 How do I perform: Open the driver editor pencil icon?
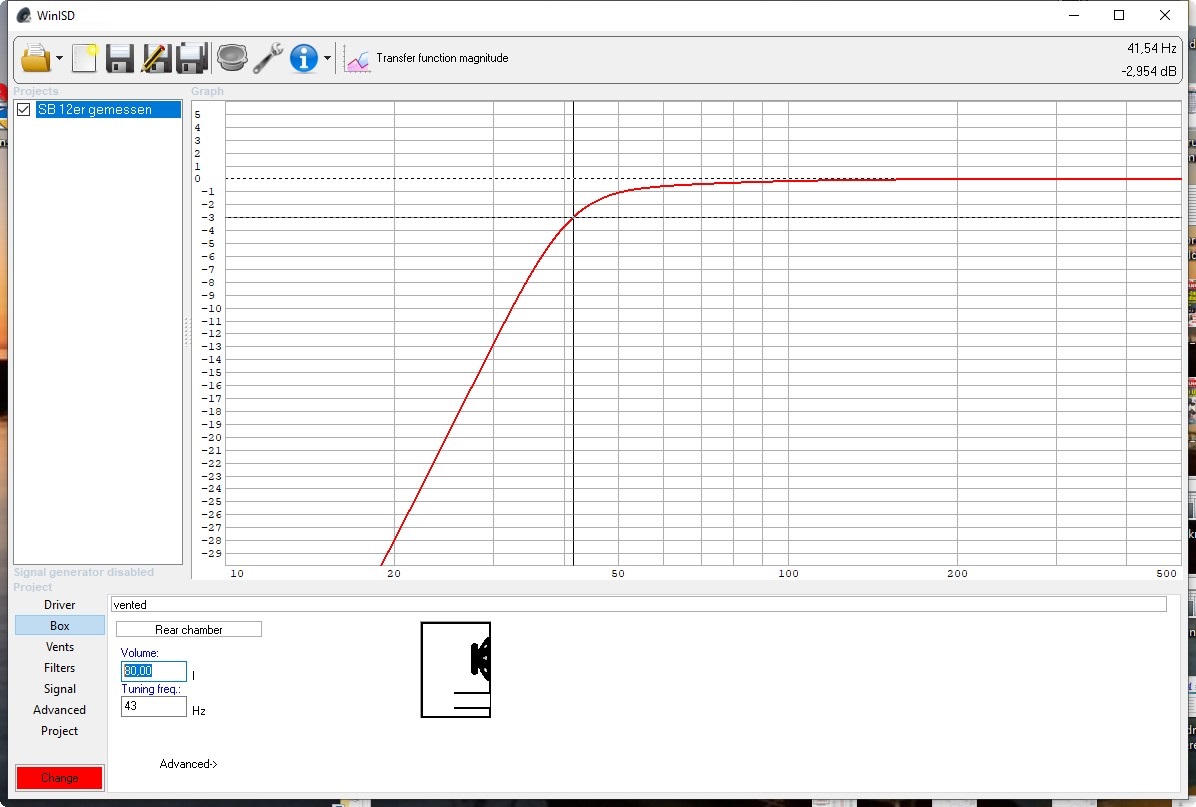(156, 58)
